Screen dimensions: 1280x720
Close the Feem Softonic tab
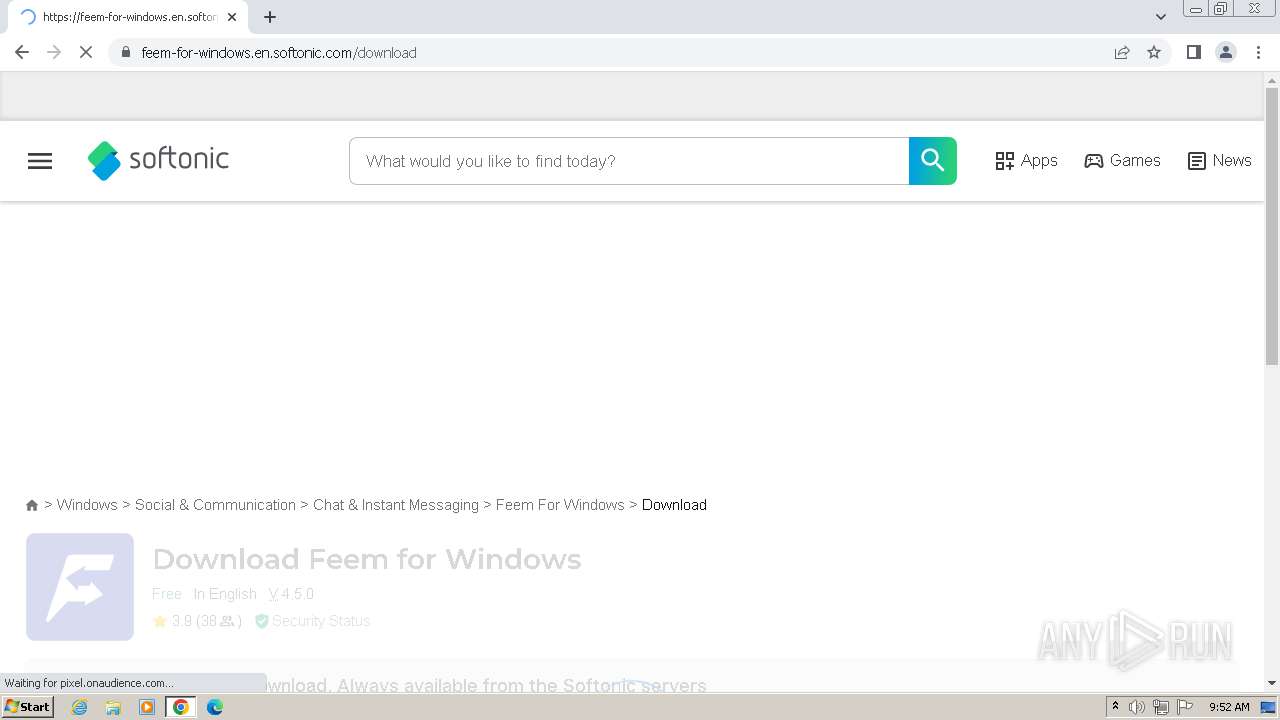tap(232, 17)
